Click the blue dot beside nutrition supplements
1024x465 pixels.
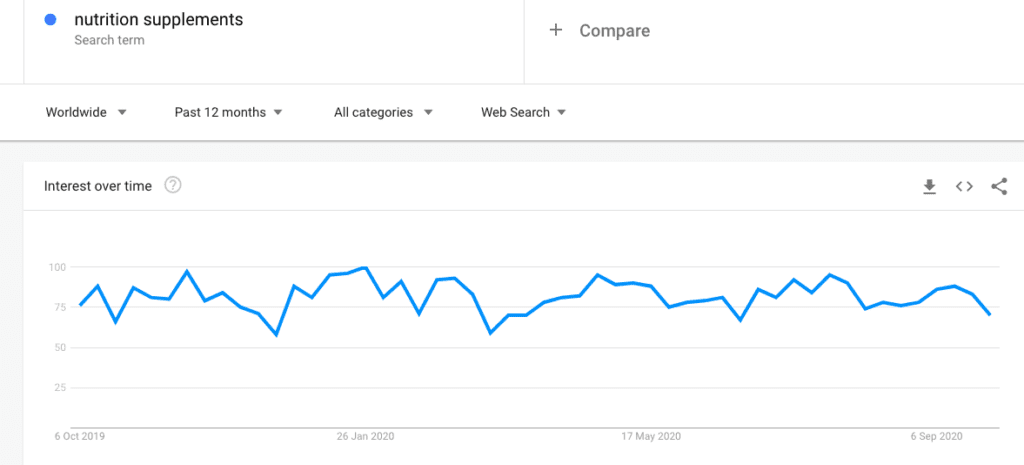pyautogui.click(x=50, y=20)
